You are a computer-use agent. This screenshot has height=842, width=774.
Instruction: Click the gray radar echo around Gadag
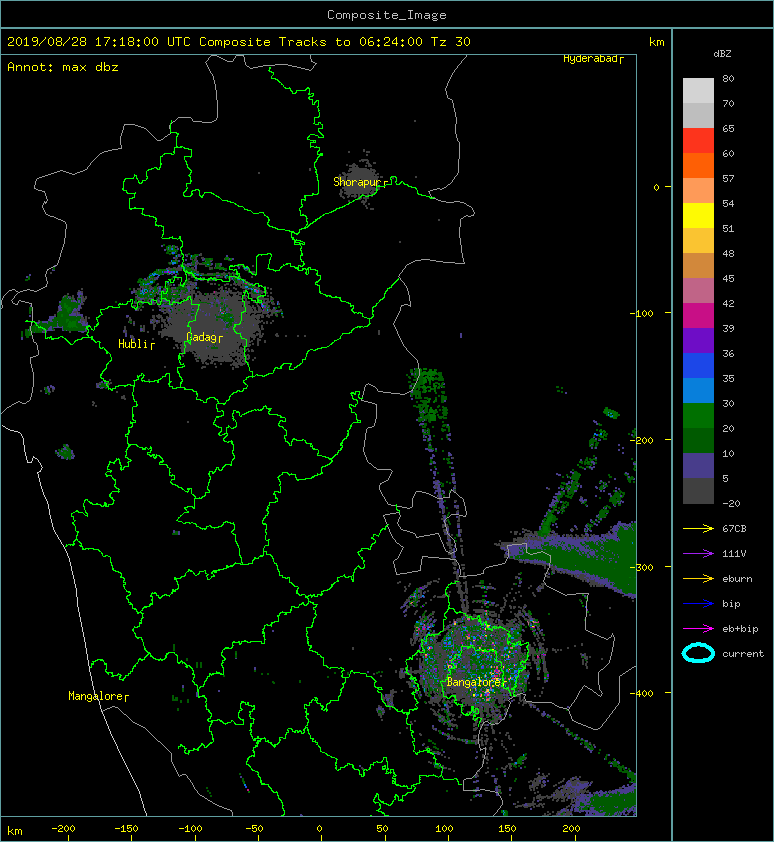click(x=212, y=329)
